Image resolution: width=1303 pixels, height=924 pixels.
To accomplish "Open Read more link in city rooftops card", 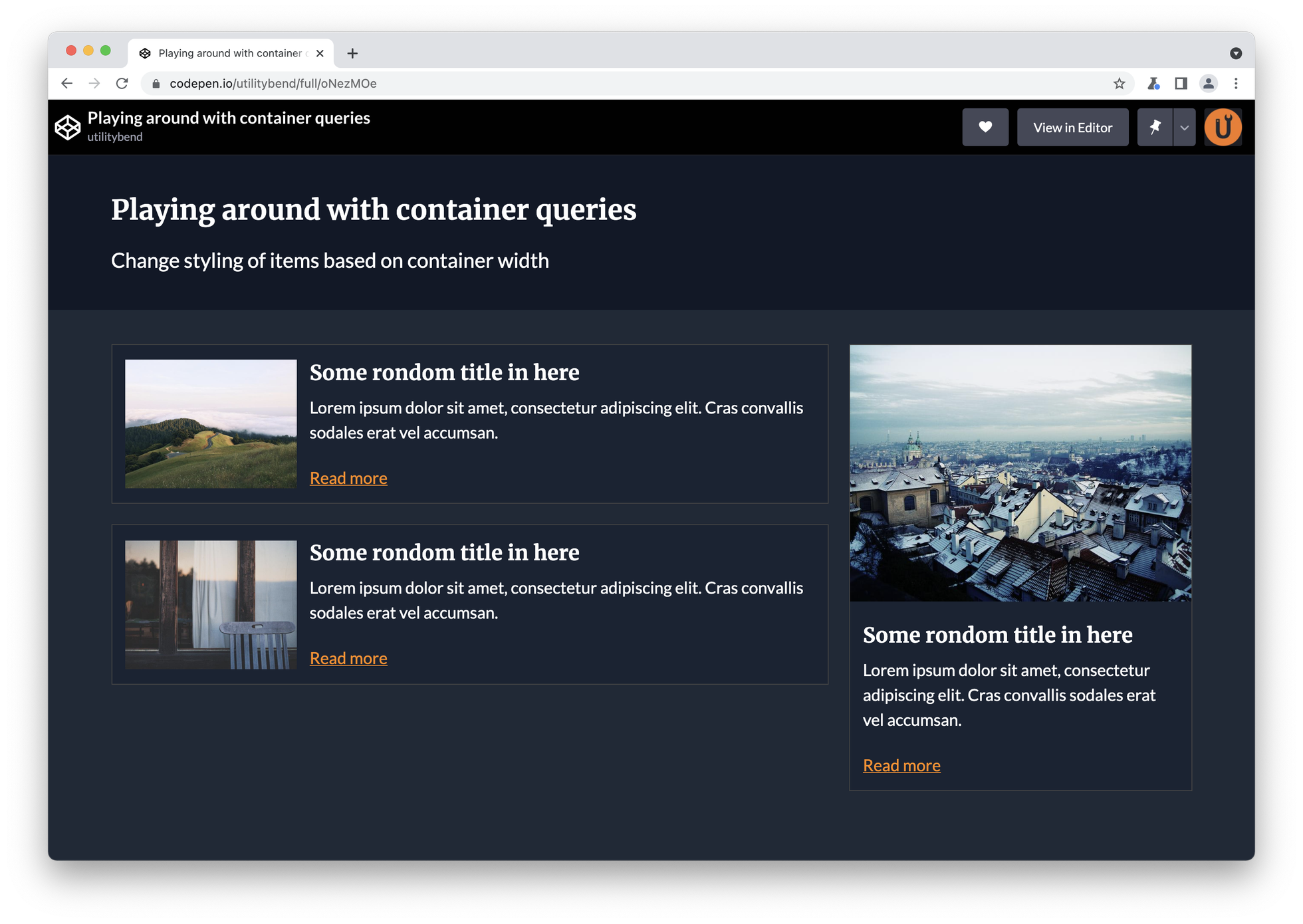I will coord(901,765).
